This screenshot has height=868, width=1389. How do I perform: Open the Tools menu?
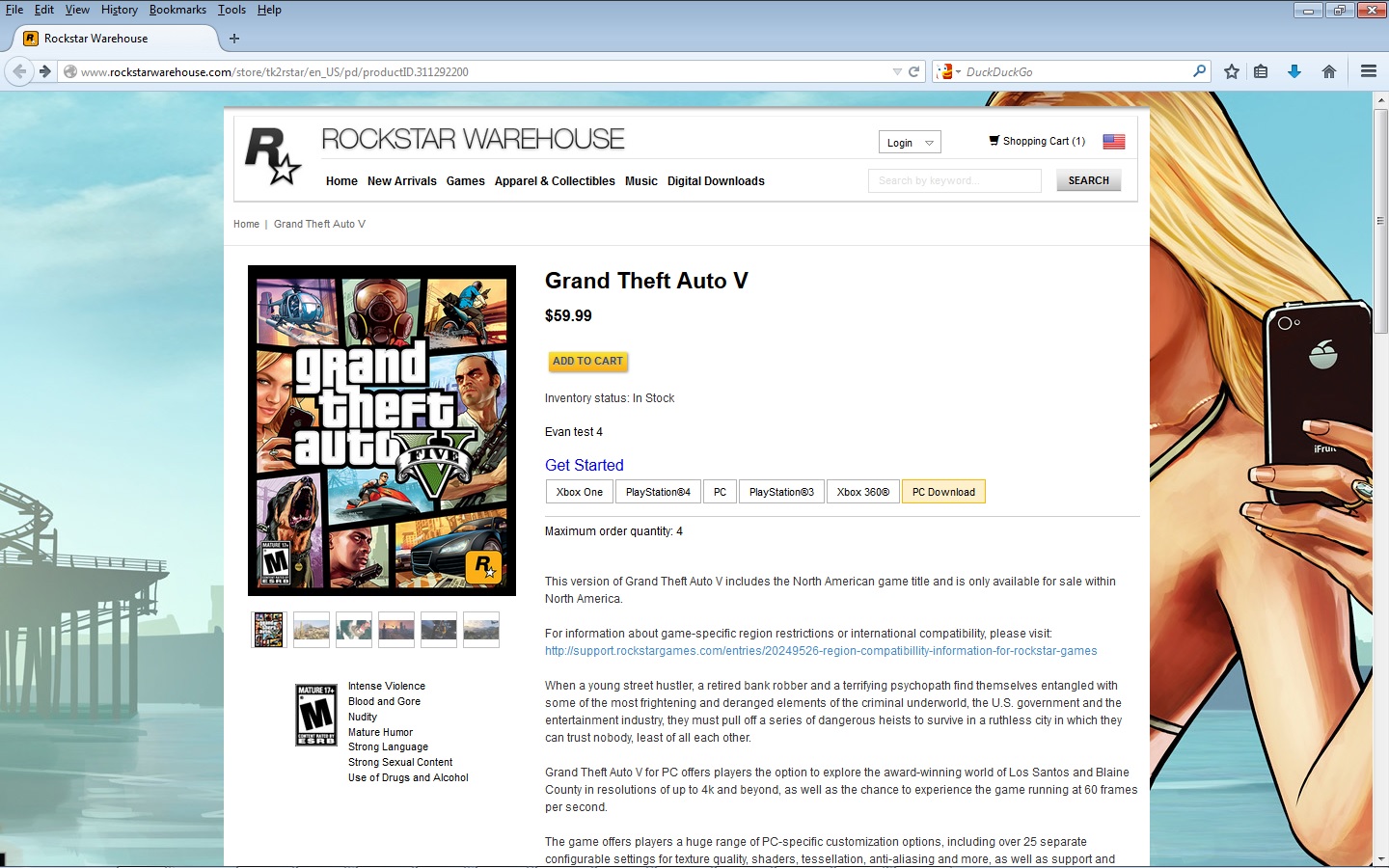pyautogui.click(x=231, y=10)
